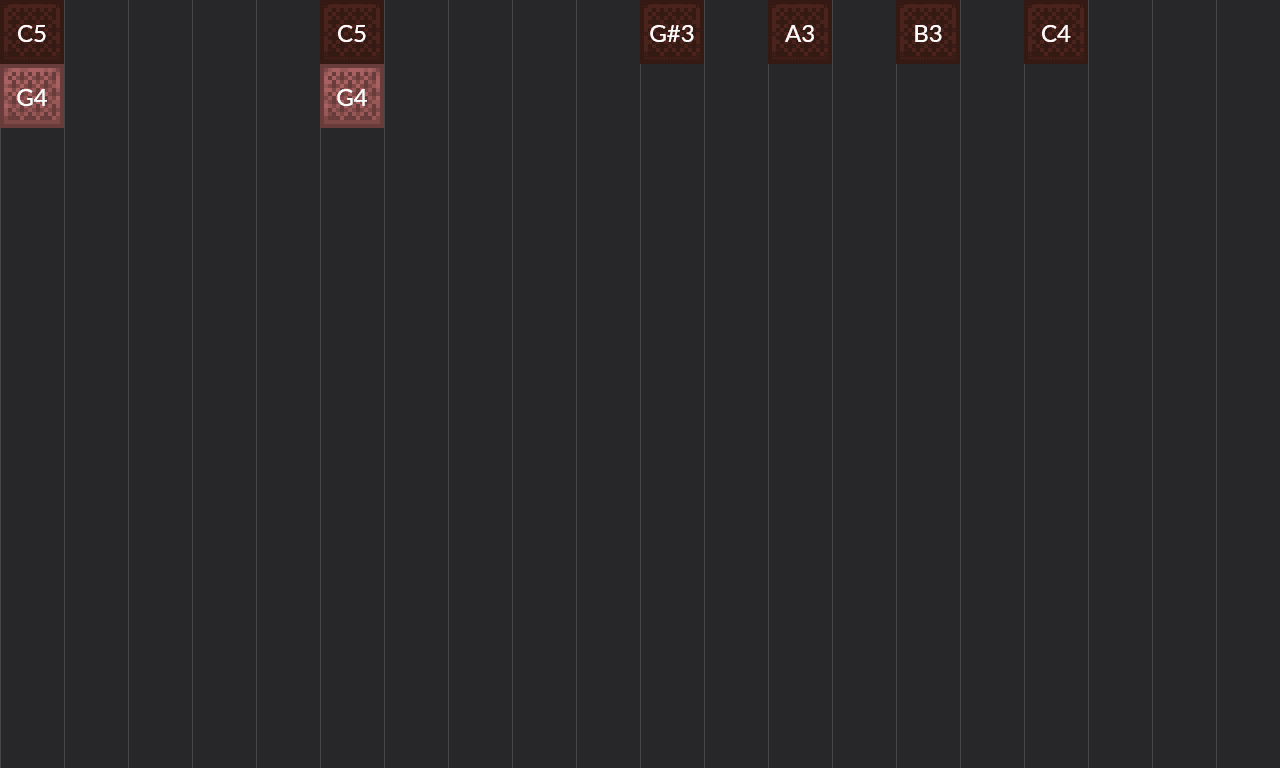Click empty cell immediately right of first G4
This screenshot has width=1280, height=768.
coord(96,96)
